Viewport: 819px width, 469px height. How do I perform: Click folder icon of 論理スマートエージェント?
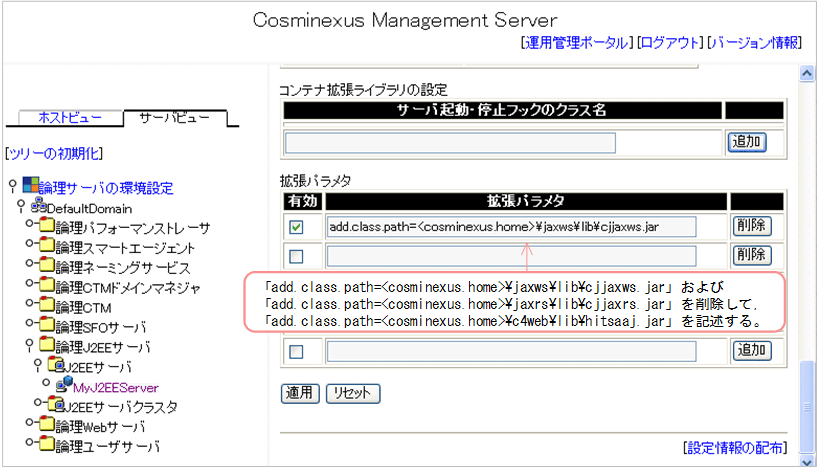tap(47, 245)
